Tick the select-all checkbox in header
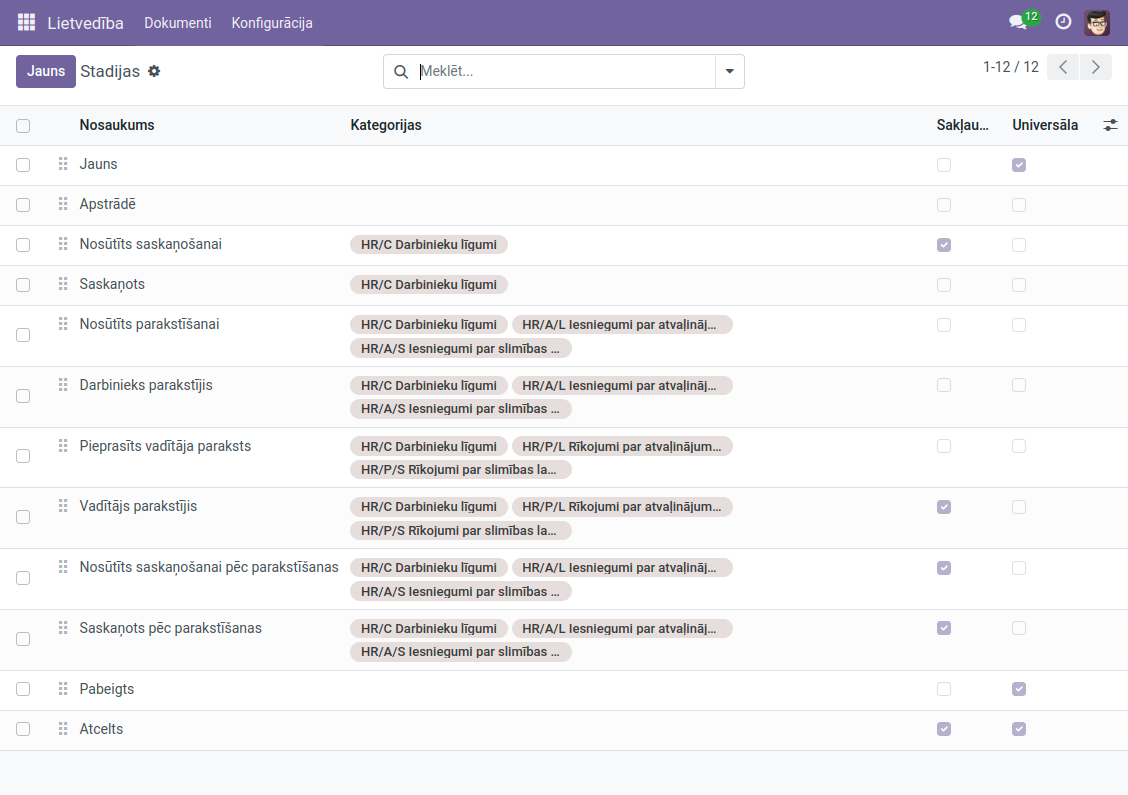 [23, 126]
